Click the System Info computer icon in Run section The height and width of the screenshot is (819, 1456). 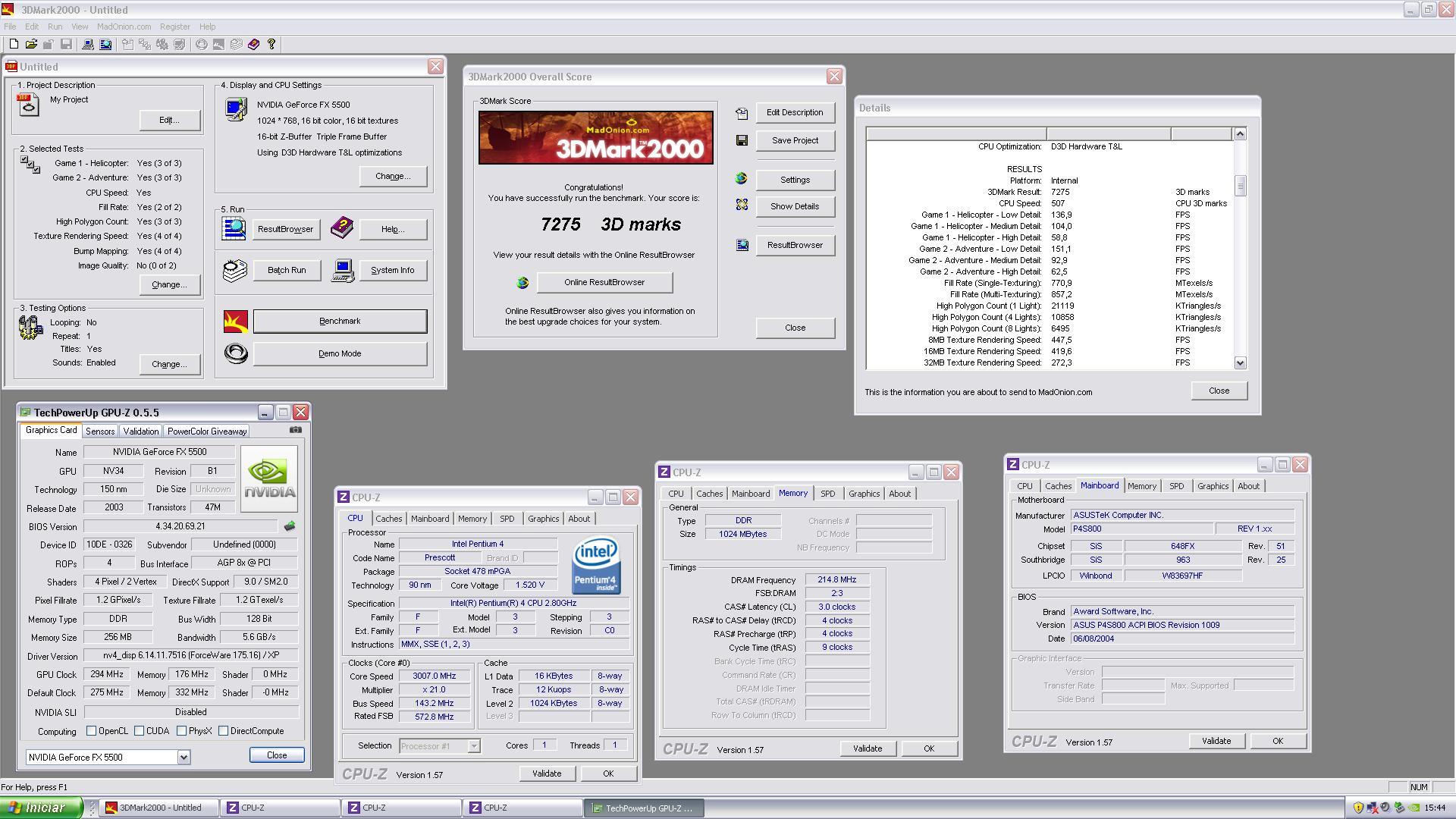click(x=343, y=271)
